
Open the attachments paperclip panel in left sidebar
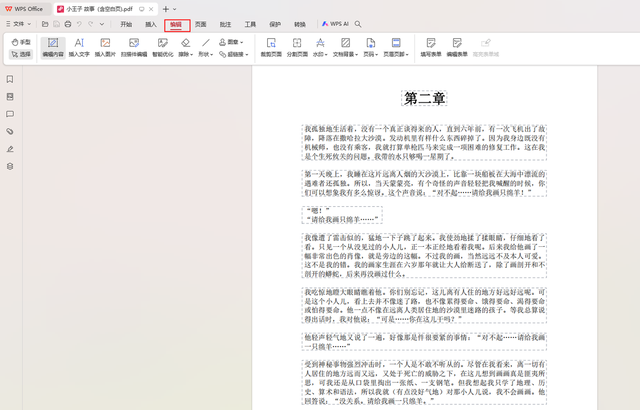coord(10,131)
